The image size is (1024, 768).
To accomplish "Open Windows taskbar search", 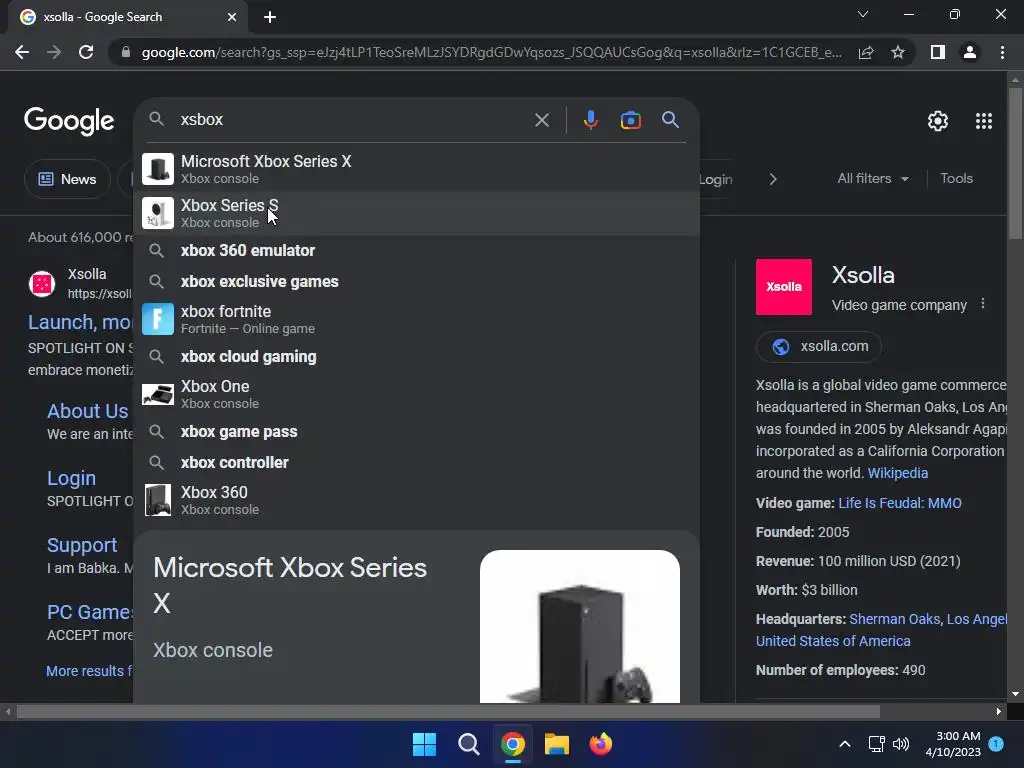I will (469, 744).
